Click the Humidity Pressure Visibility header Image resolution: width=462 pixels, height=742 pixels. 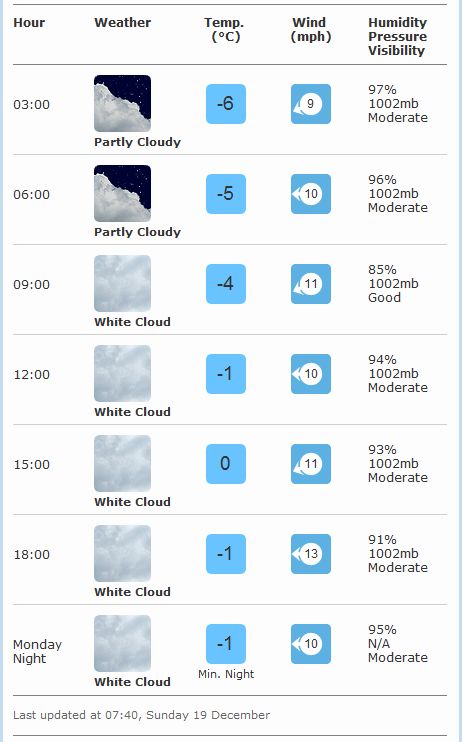(398, 36)
